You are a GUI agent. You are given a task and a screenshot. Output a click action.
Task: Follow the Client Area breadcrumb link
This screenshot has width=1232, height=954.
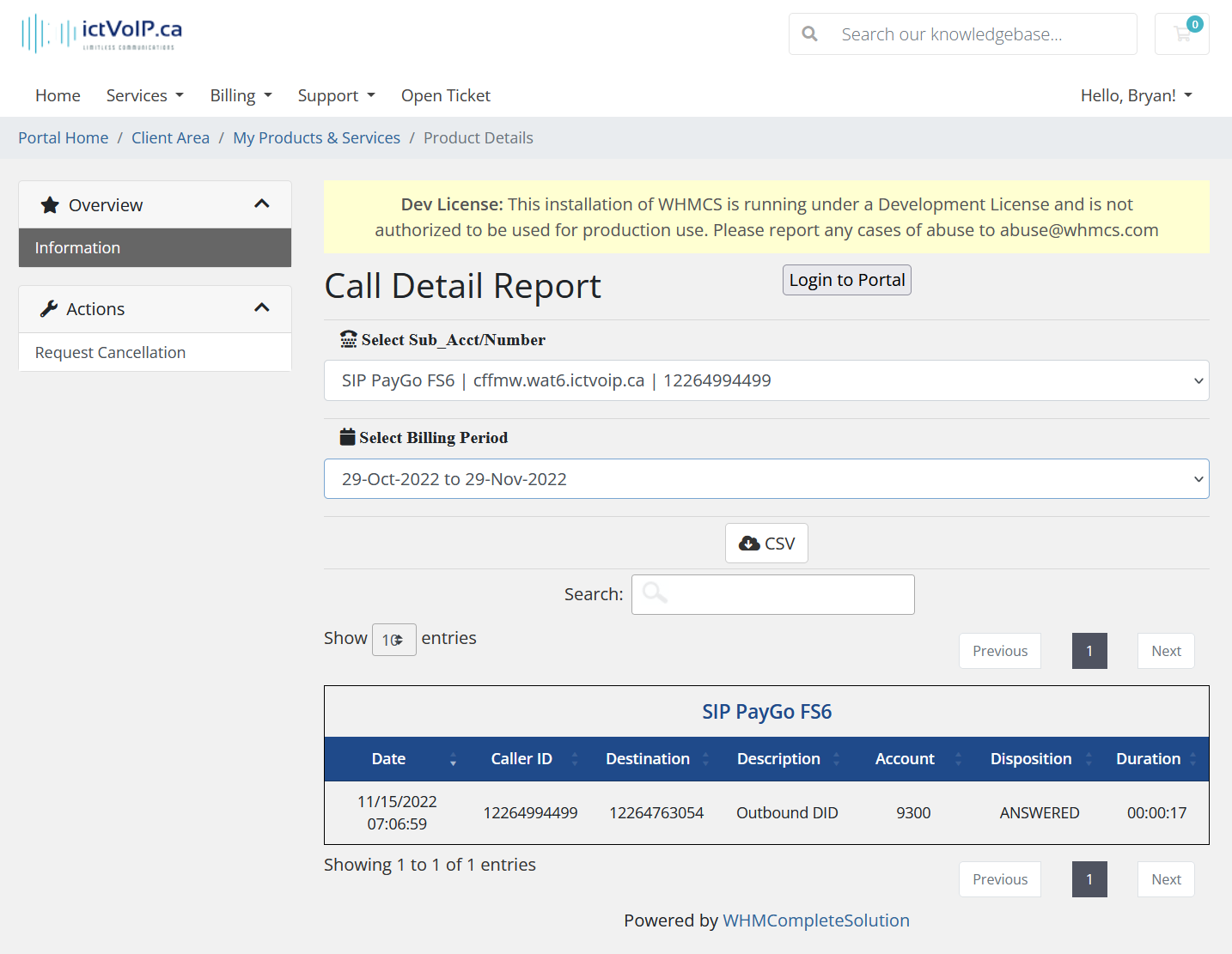[170, 138]
